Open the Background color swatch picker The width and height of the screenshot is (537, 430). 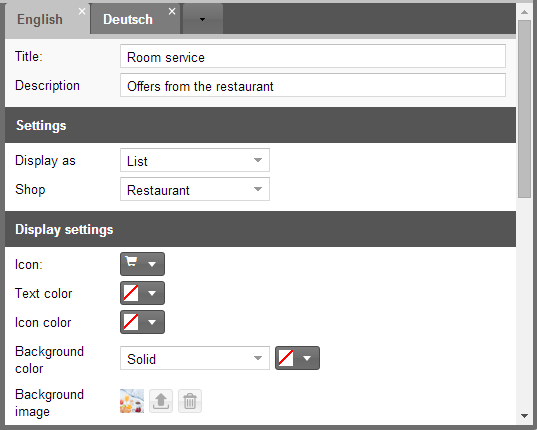tap(297, 358)
